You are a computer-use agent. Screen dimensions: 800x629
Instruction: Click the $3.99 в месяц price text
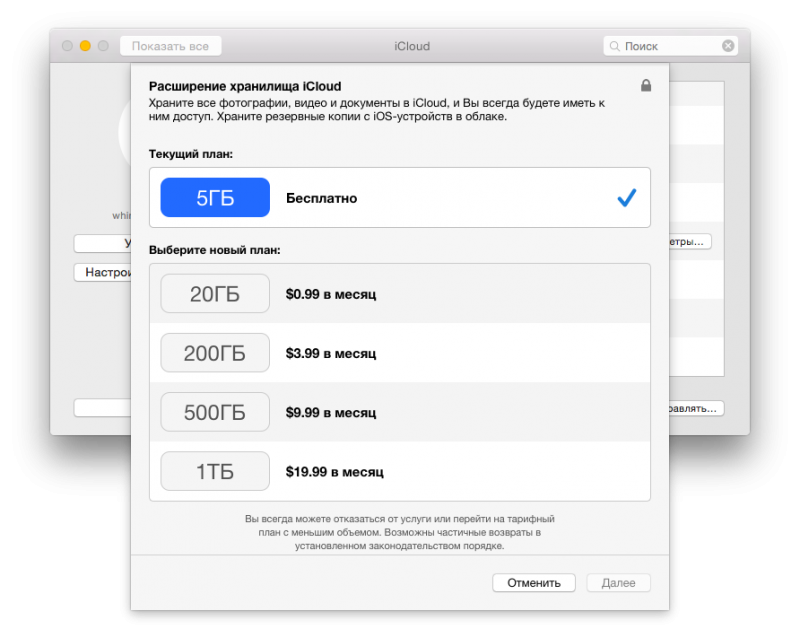pyautogui.click(x=331, y=354)
